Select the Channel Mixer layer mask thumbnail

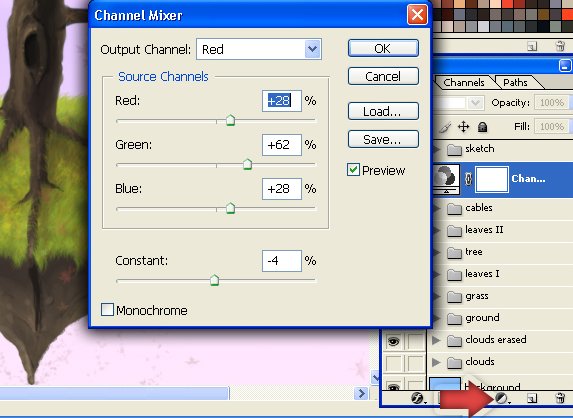click(492, 179)
